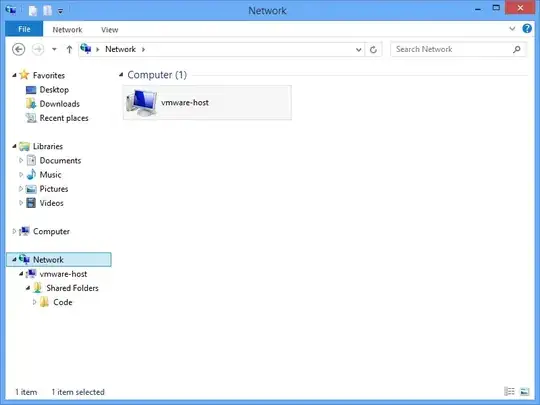Viewport: 540px width, 405px height.
Task: Select the vmware-host computer item
Action: (x=207, y=103)
